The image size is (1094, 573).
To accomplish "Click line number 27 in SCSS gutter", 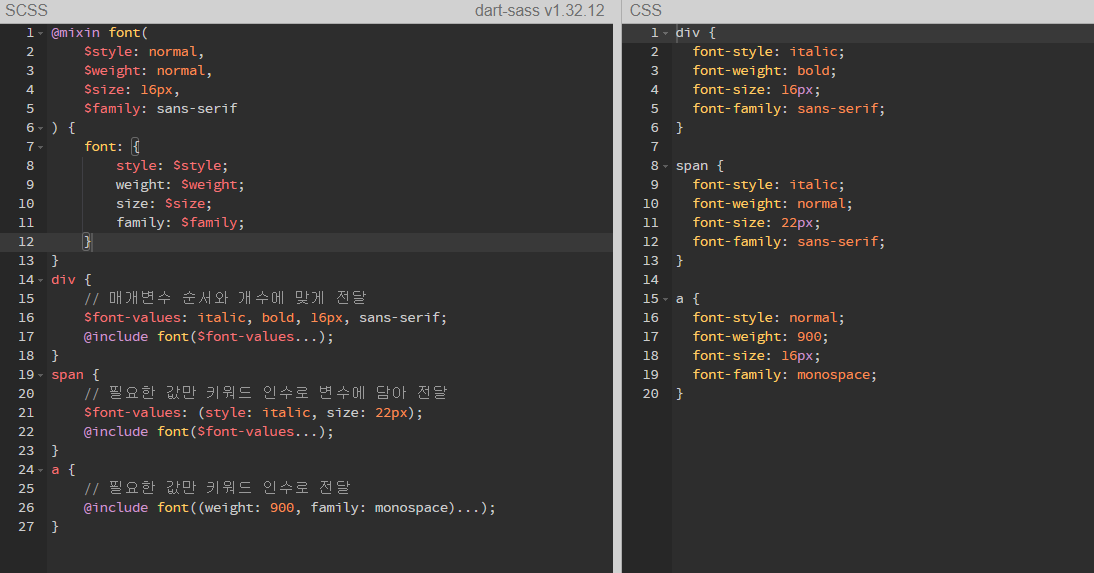I will 26,527.
